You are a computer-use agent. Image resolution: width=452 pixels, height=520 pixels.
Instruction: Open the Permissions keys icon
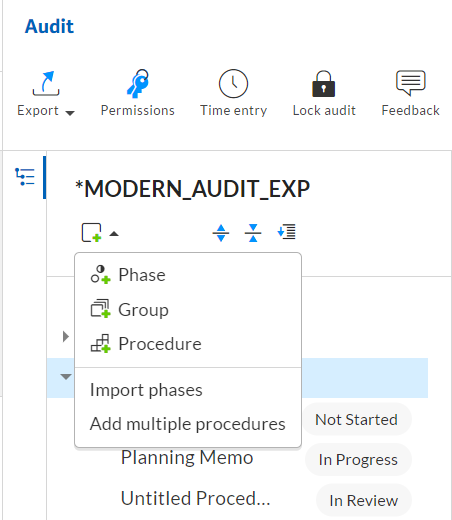click(138, 83)
